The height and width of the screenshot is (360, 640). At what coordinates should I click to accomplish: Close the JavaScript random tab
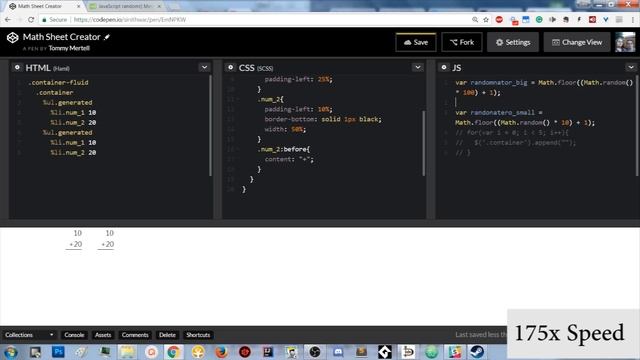(x=159, y=6)
